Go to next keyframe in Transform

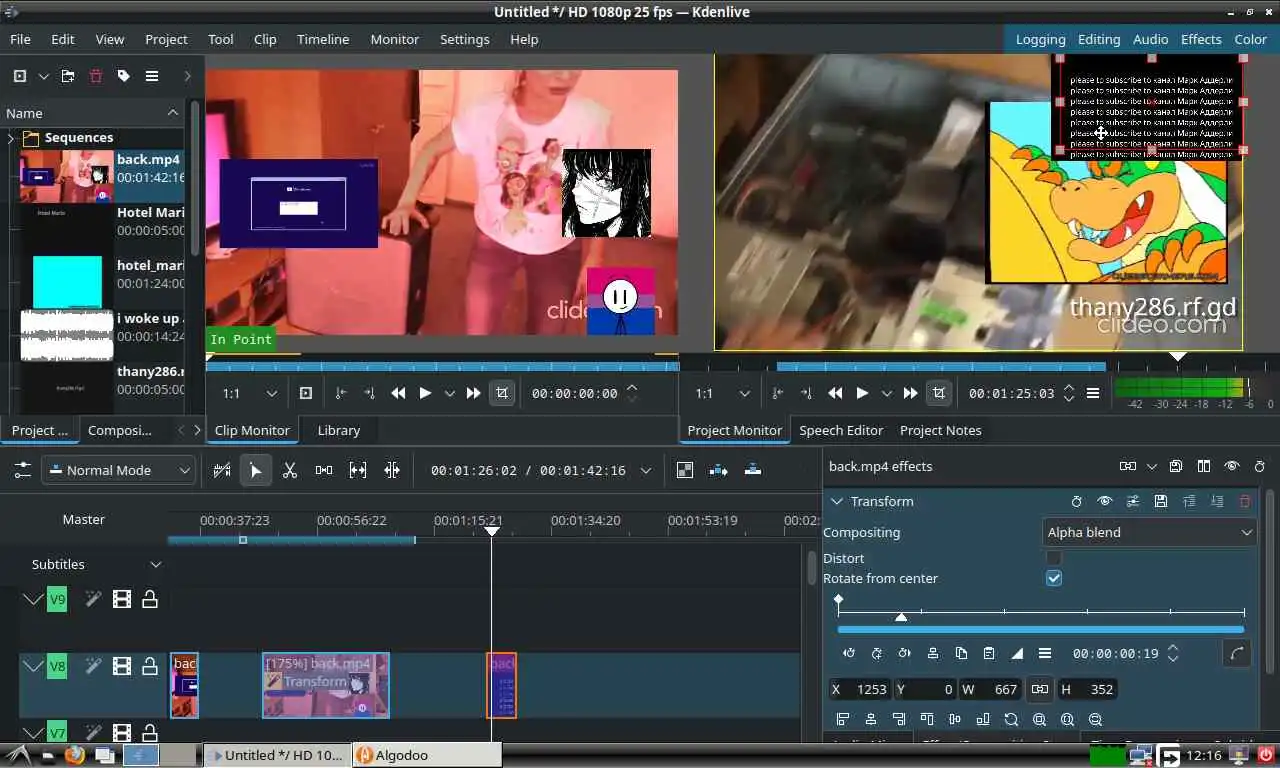coord(905,653)
